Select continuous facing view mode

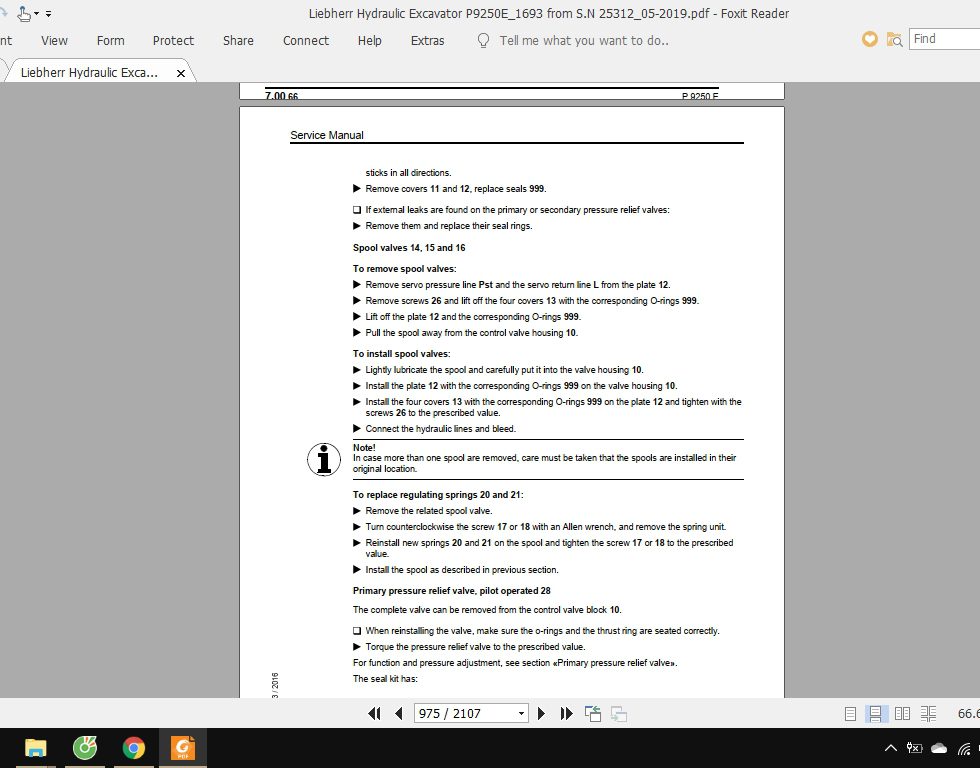928,714
